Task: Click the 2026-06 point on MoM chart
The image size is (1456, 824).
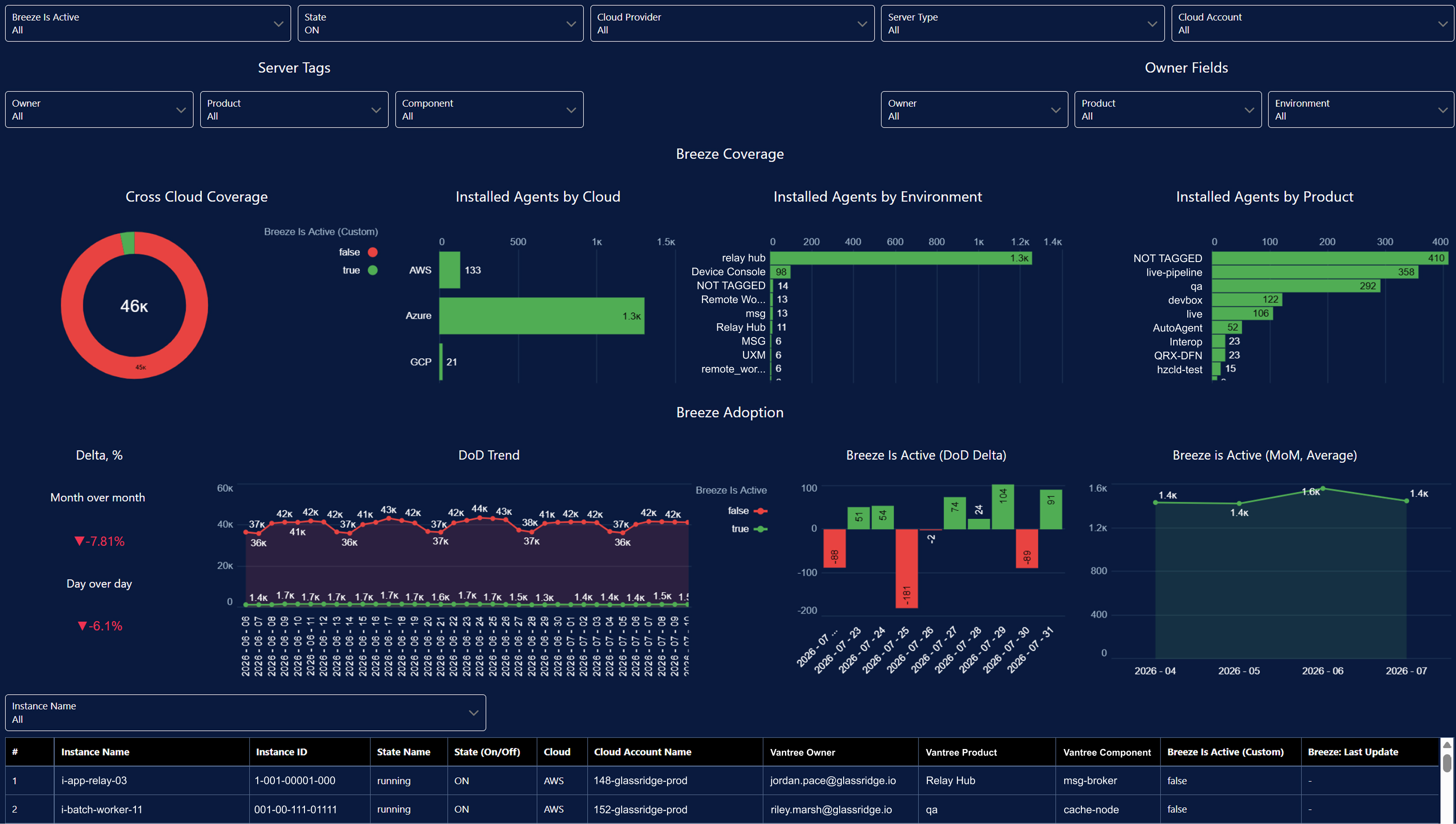Action: (1322, 488)
